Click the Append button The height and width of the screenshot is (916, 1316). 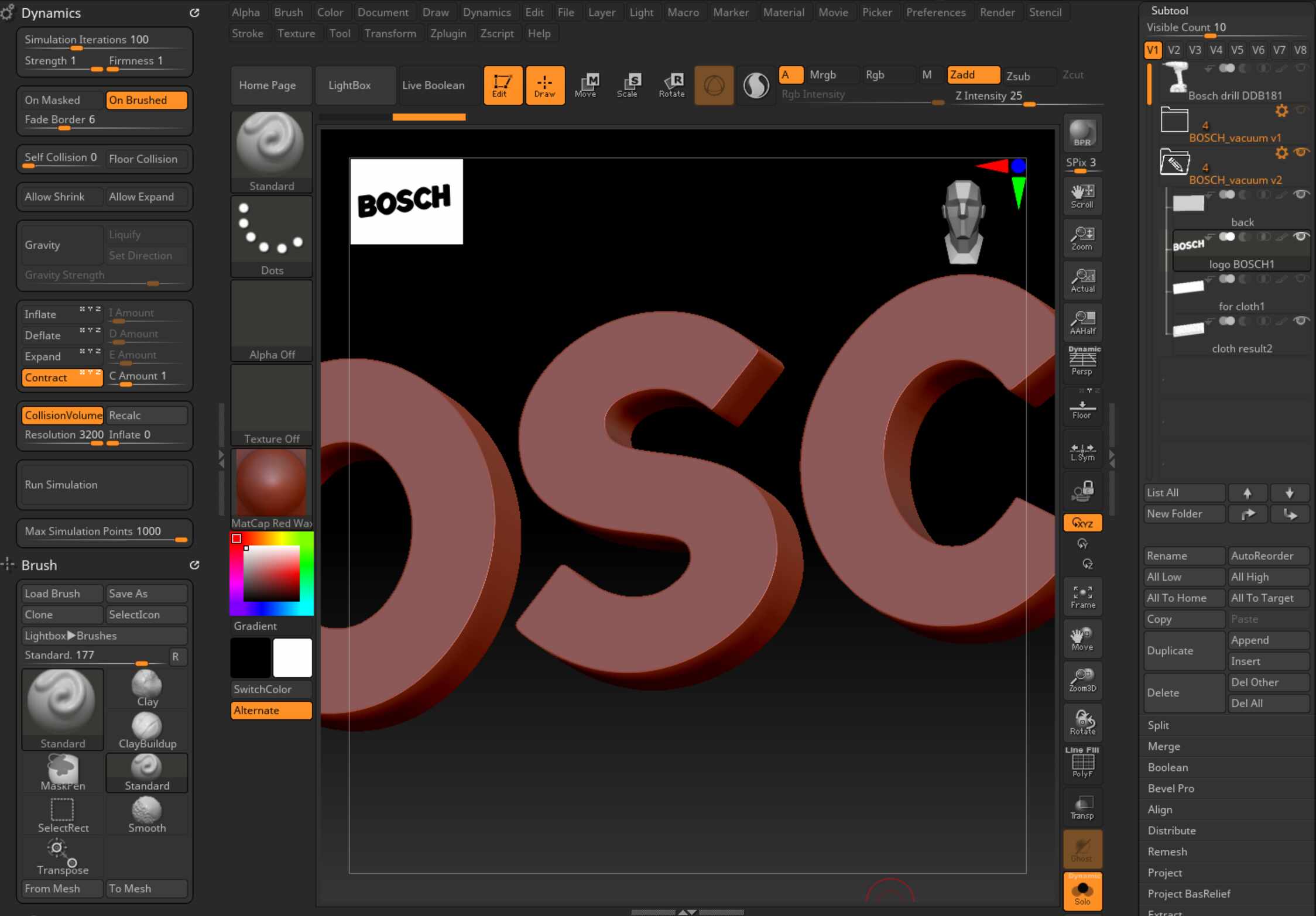point(1269,640)
